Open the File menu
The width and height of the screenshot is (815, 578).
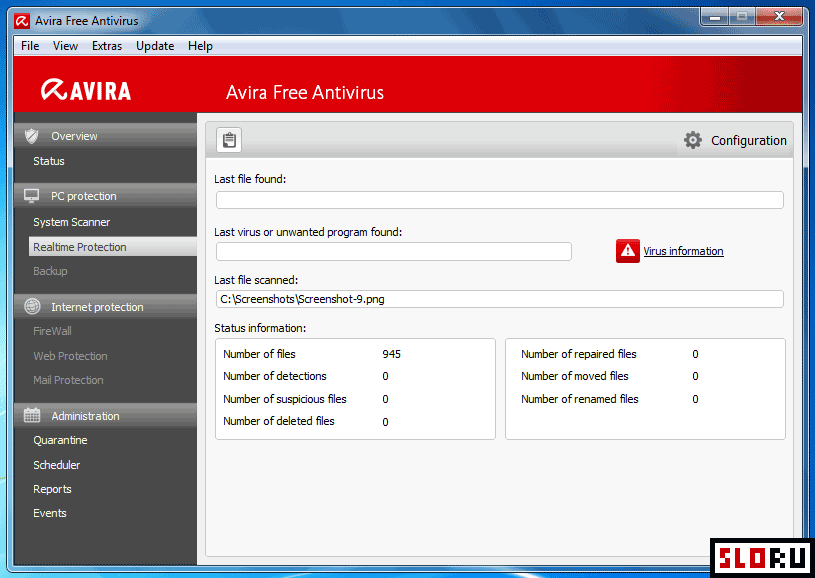click(30, 46)
